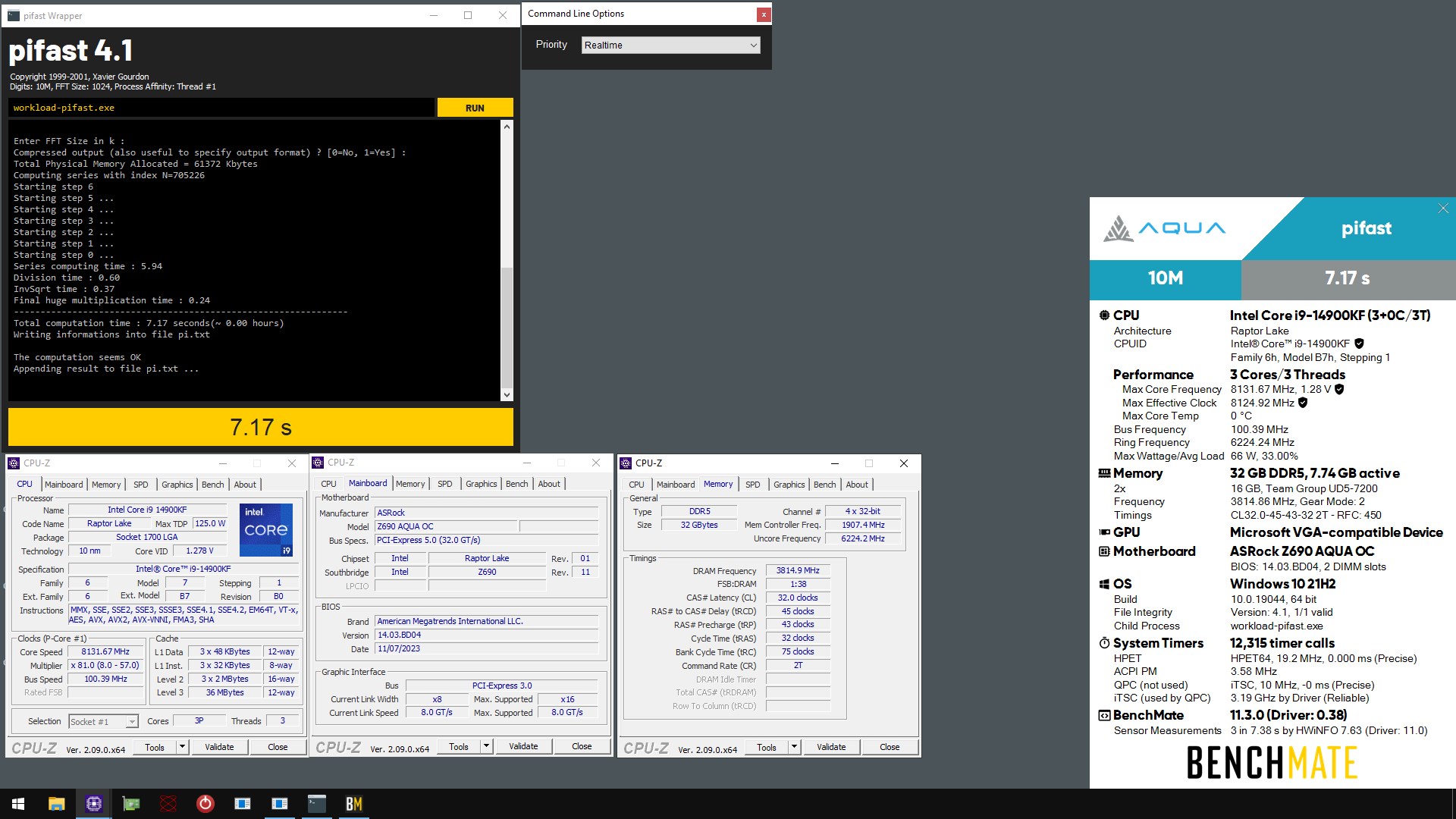The height and width of the screenshot is (819, 1456).
Task: Click CPUID verified shield icon
Action: coord(1359,344)
